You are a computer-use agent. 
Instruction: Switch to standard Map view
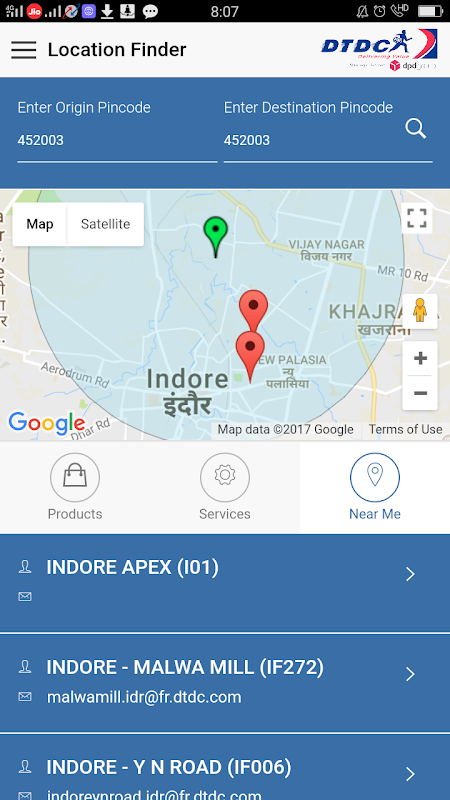(40, 224)
